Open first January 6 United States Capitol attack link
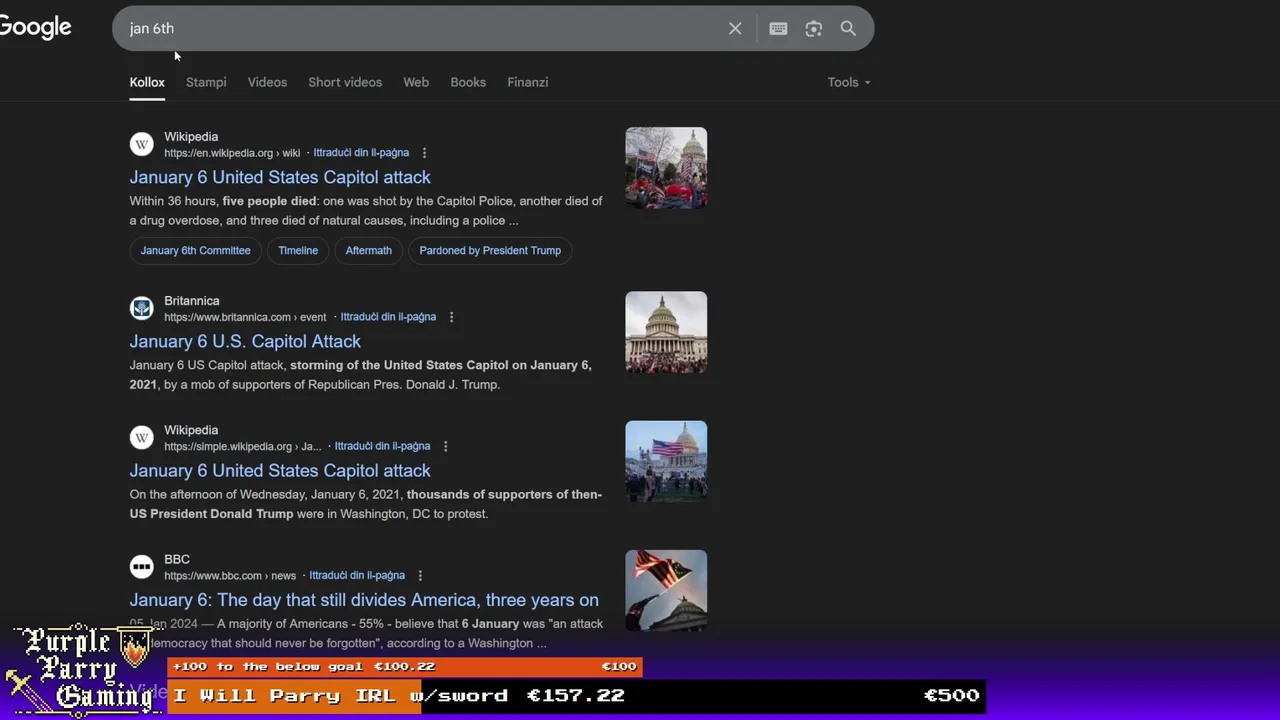 point(280,177)
